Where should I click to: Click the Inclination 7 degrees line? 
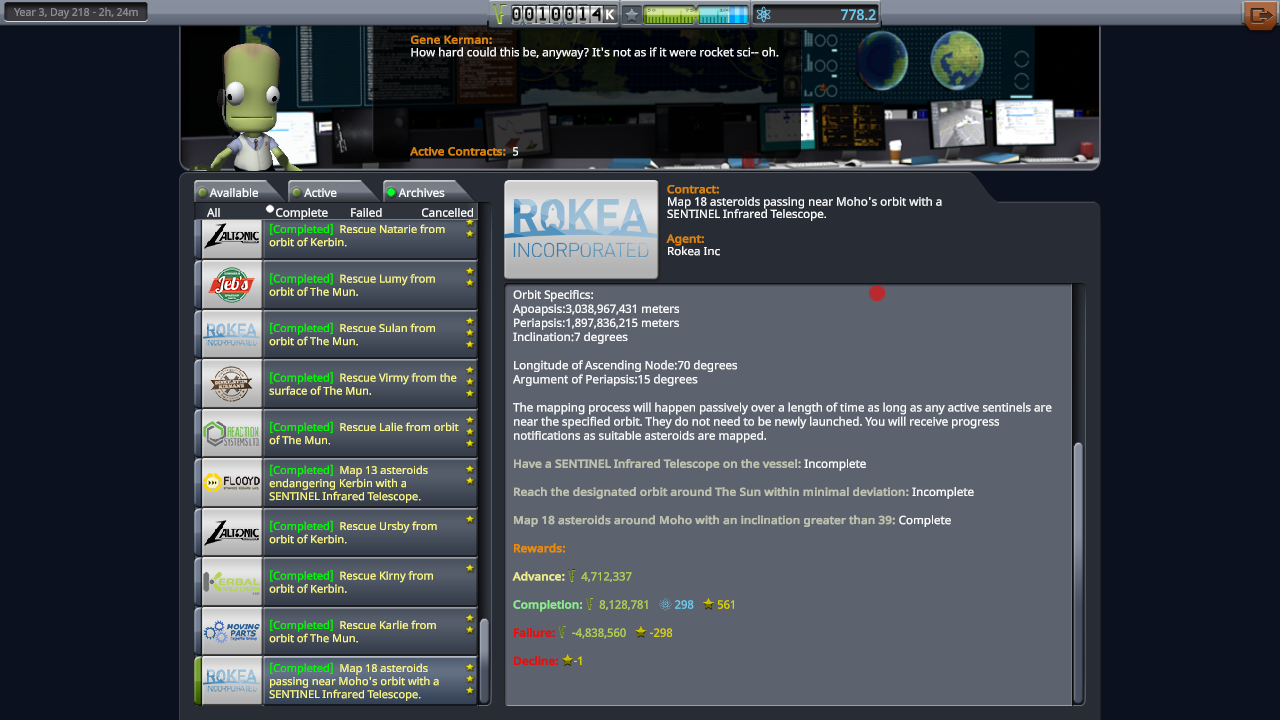point(571,337)
